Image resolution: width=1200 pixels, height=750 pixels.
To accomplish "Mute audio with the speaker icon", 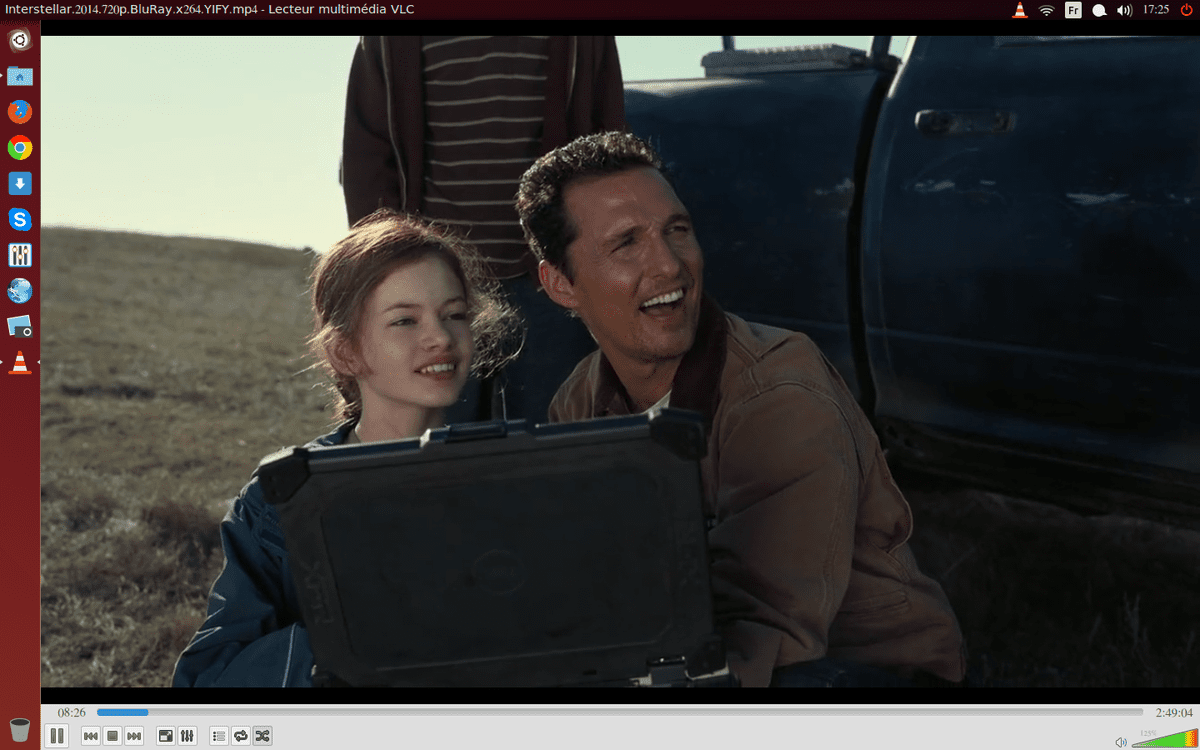I will (1120, 742).
